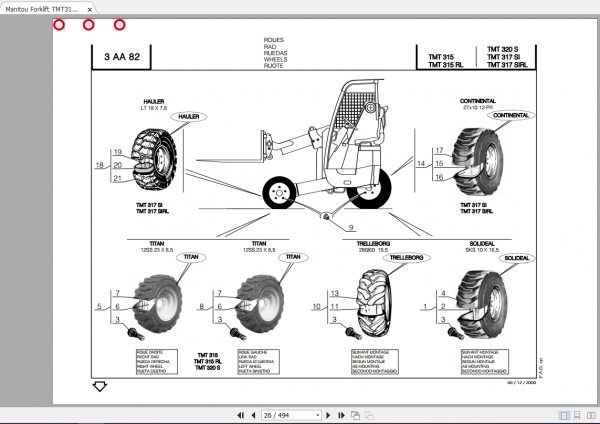The image size is (600, 424).
Task: Click the "RUEDAS" title text
Action: click(275, 53)
